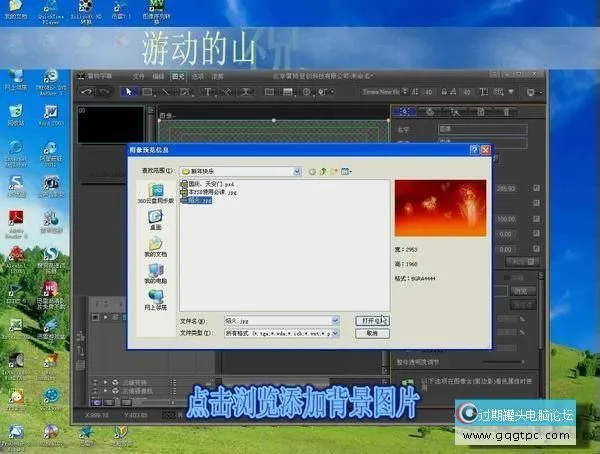
Task: Open the 编辑 menu
Action: (158, 76)
